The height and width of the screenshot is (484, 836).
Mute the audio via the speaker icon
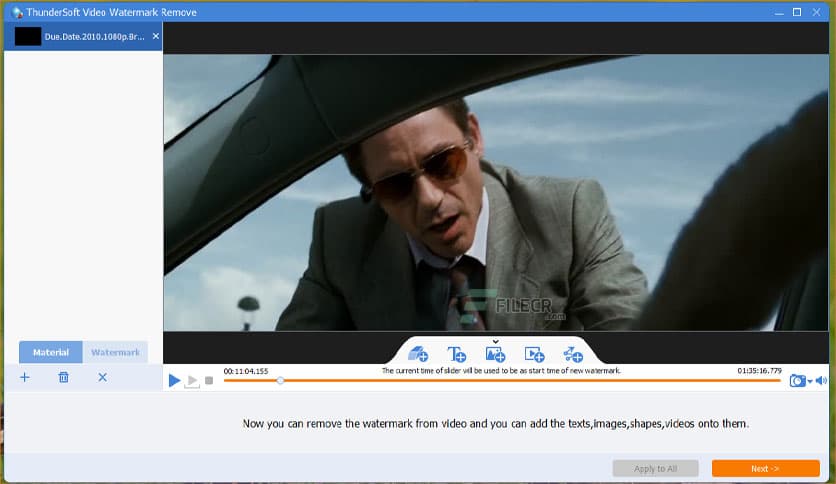821,381
